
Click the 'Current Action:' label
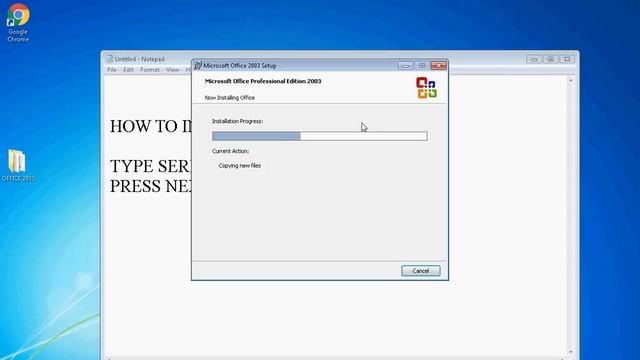(x=230, y=151)
